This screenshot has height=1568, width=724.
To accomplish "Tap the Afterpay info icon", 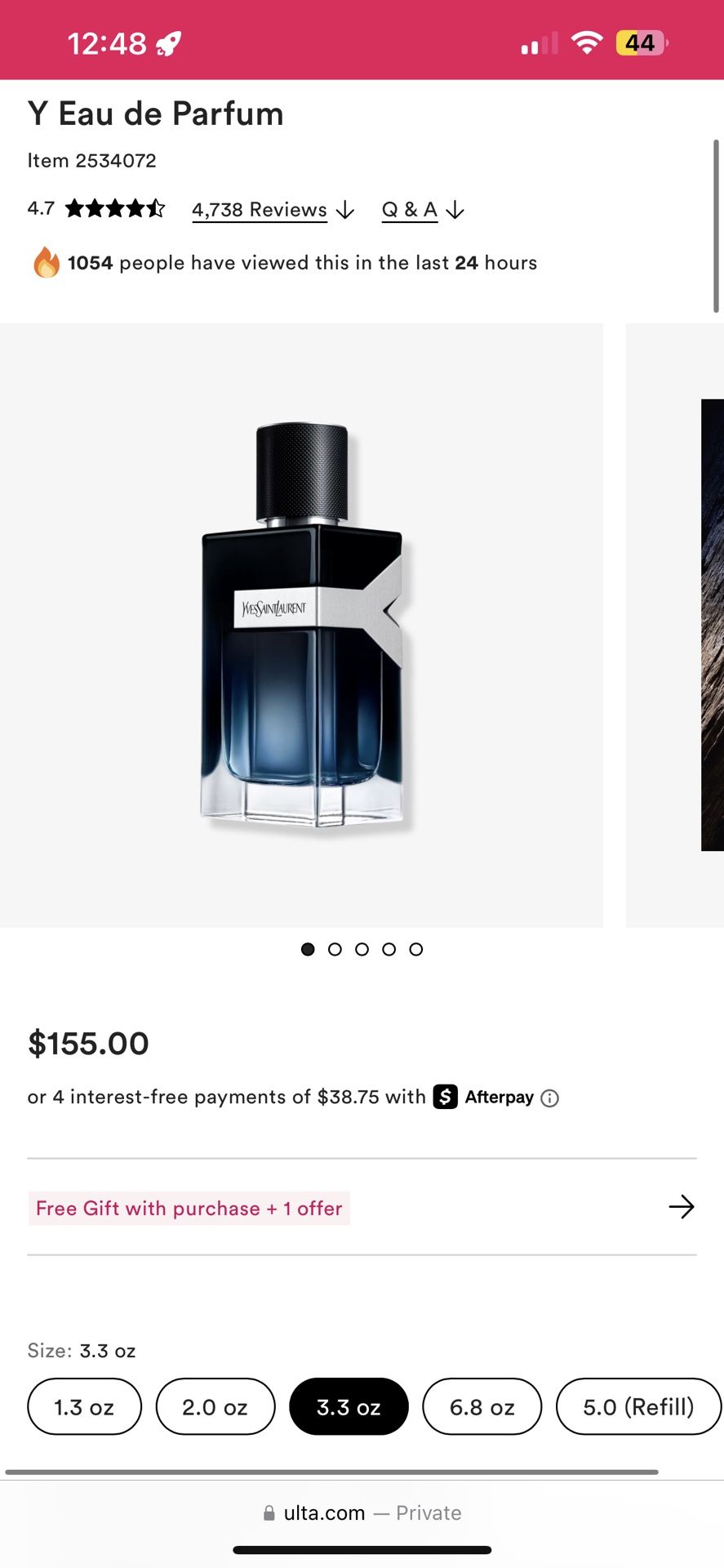I will [550, 1098].
